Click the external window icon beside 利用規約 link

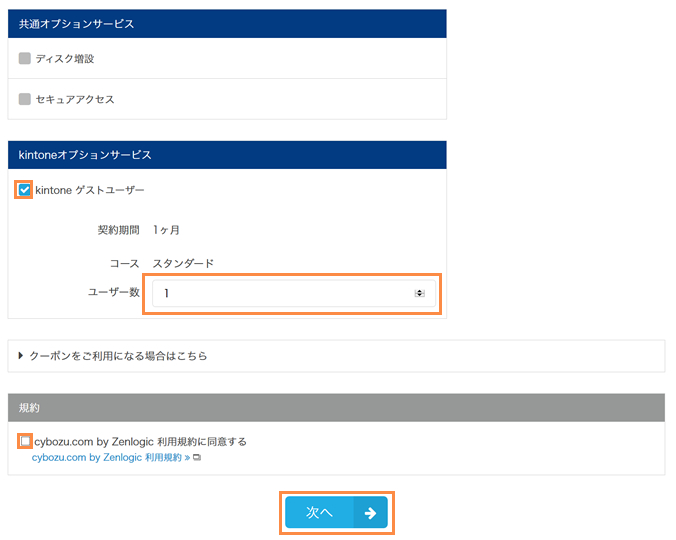(197, 458)
